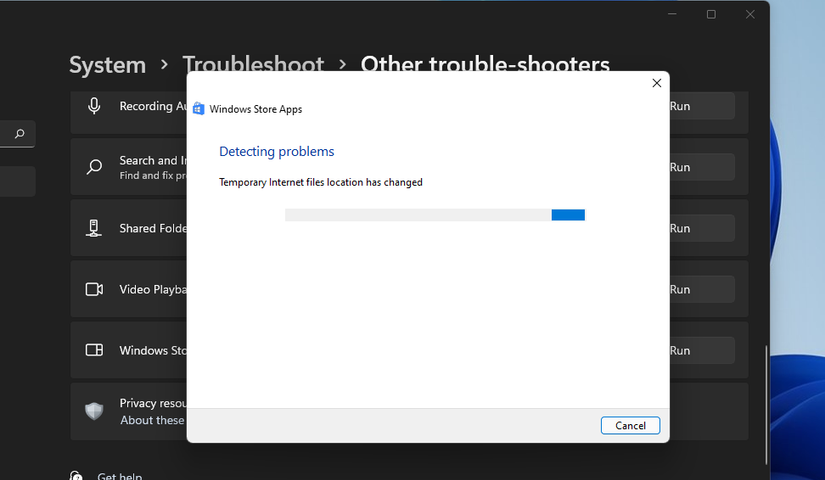Click the Search and Indexing magnifier icon
Viewport: 825px width, 480px height.
point(94,167)
